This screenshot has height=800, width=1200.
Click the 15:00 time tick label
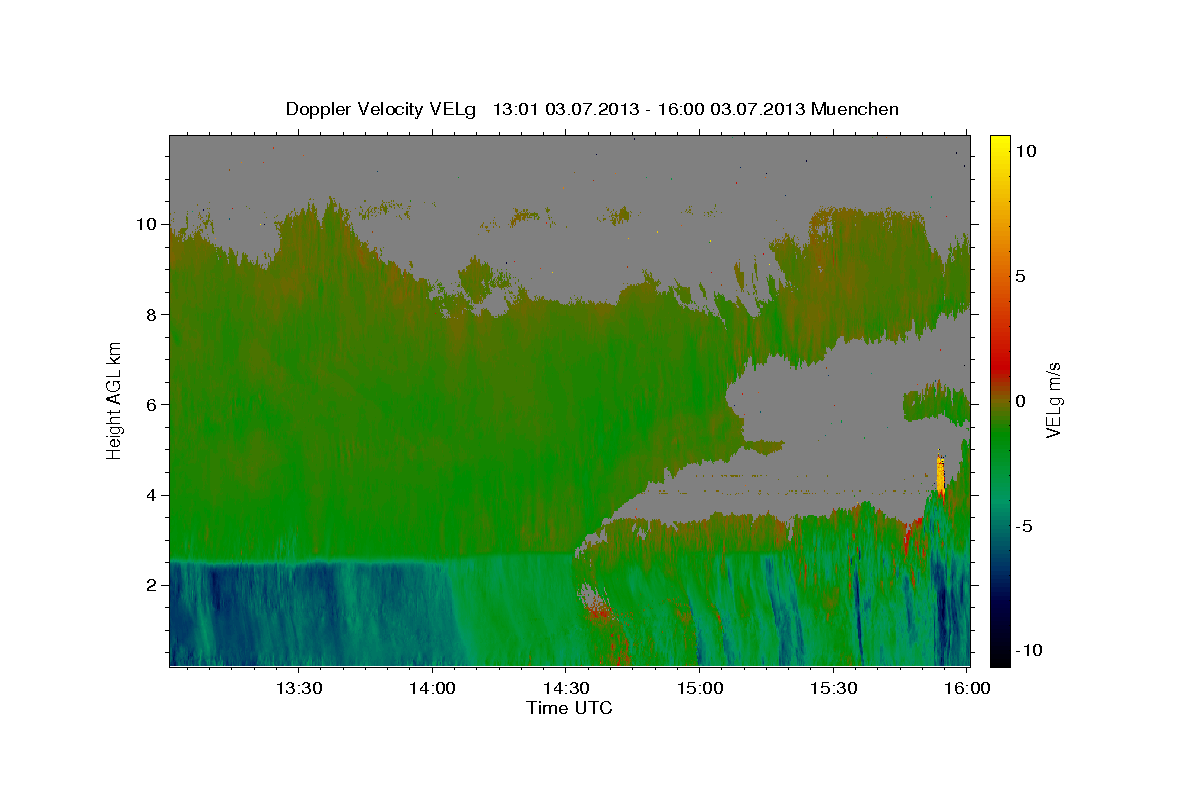pos(700,688)
